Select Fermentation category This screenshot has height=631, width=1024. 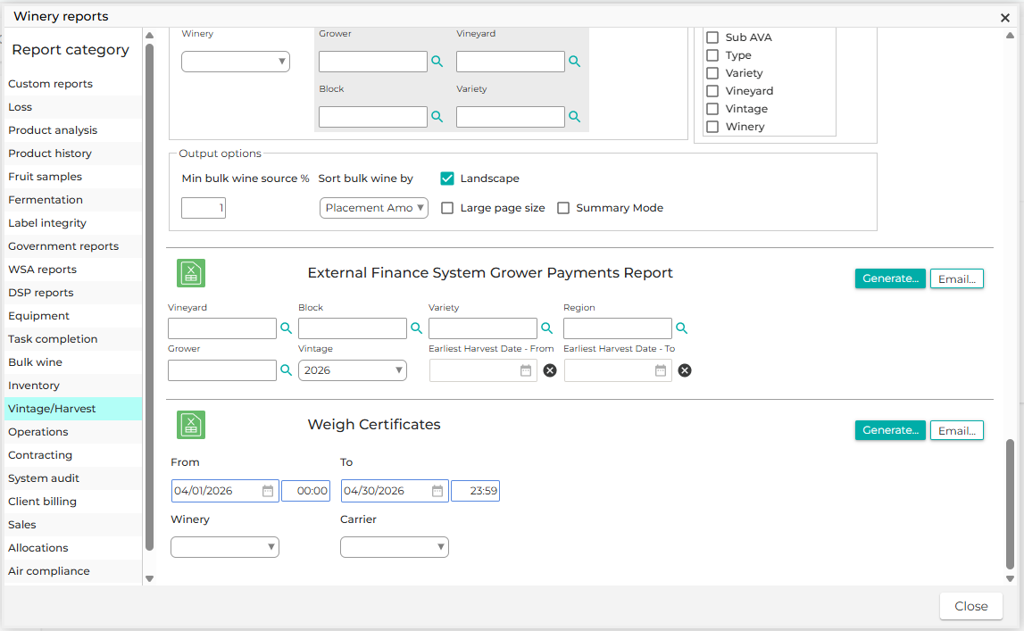[x=71, y=200]
